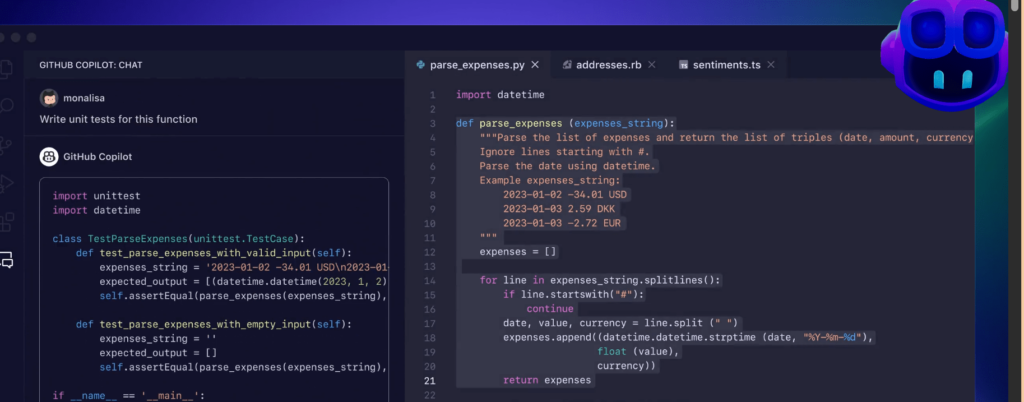This screenshot has width=1024, height=402.
Task: Click line number 21 in the editor gutter
Action: (430, 380)
